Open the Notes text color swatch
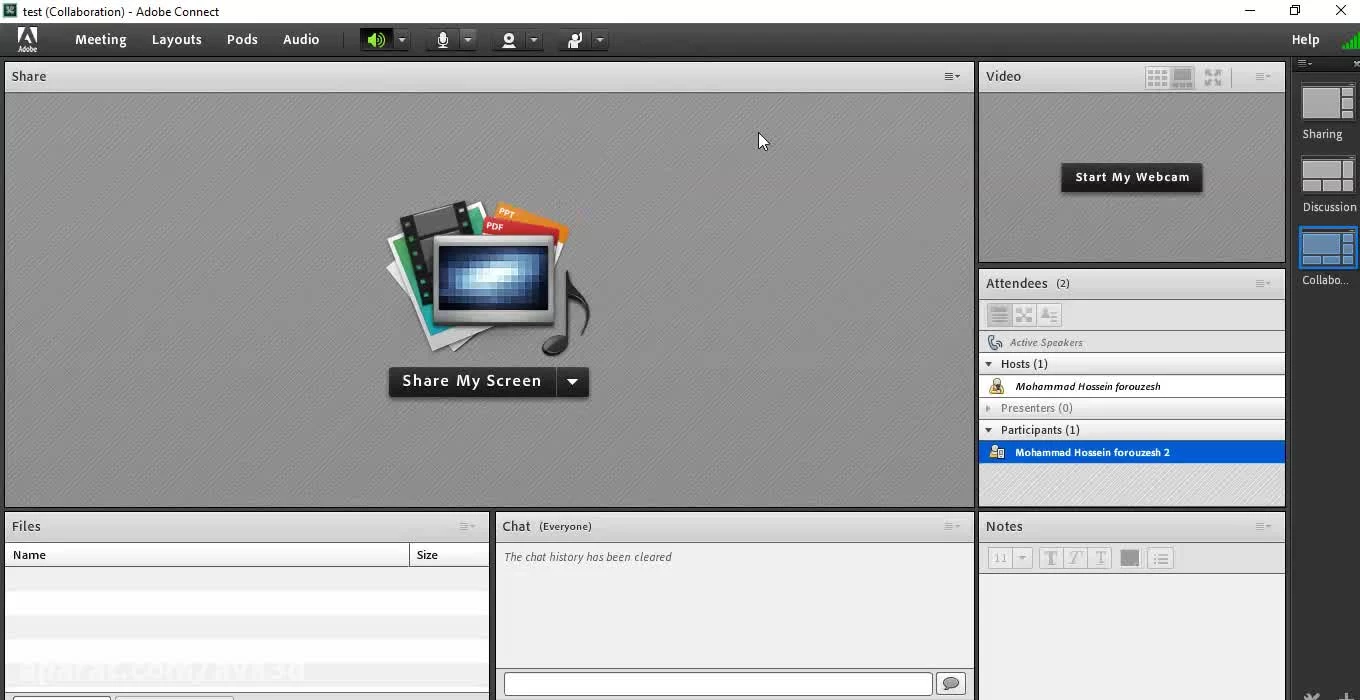The image size is (1360, 700). [x=1130, y=559]
